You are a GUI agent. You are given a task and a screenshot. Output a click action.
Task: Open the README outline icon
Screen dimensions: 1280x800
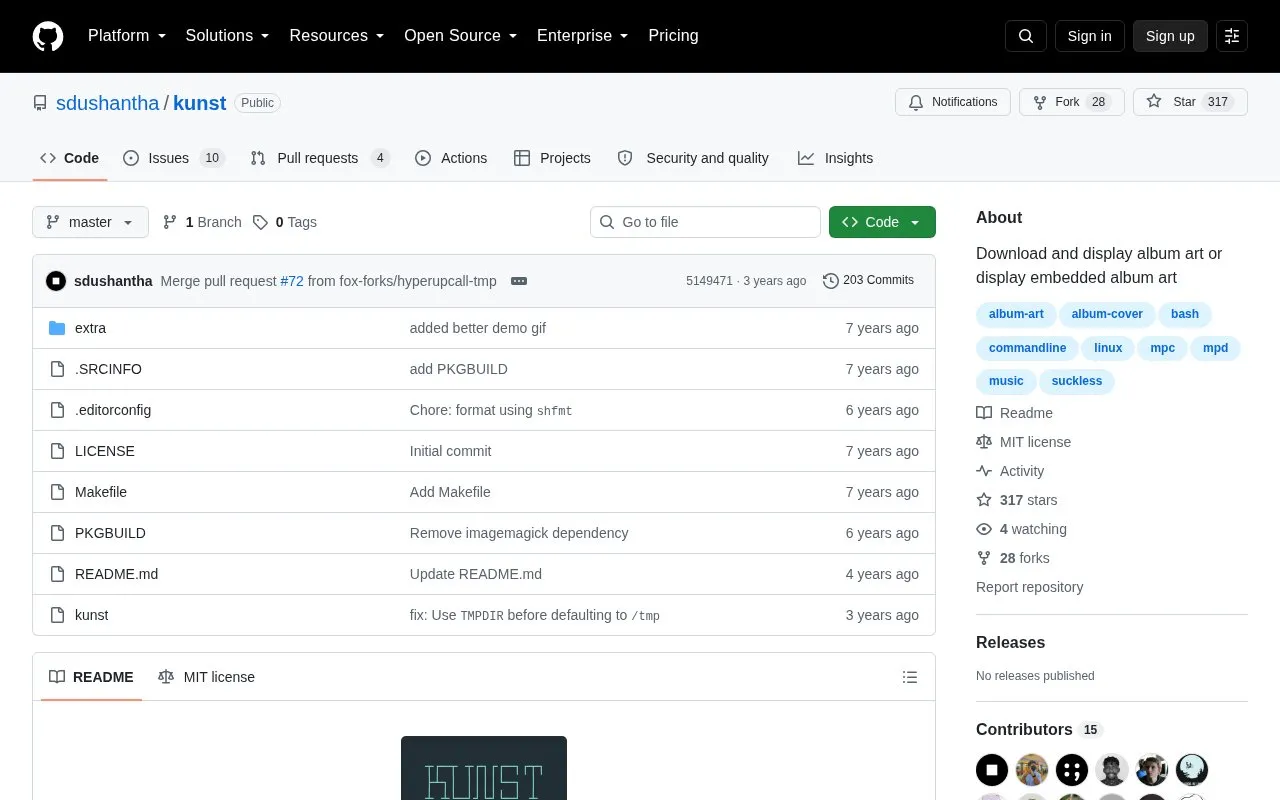910,677
